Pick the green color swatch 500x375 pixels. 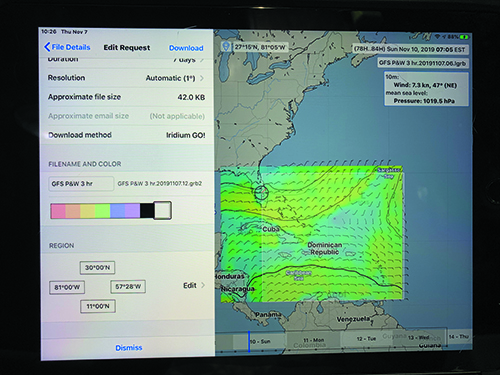pos(102,211)
